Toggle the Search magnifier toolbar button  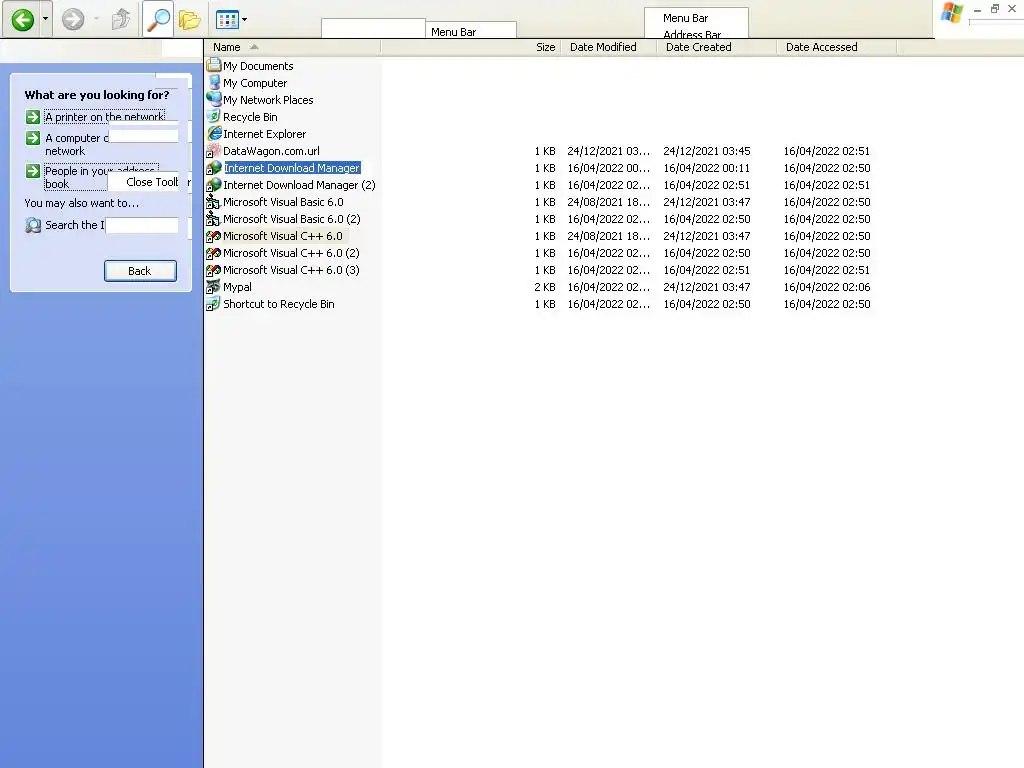point(158,20)
